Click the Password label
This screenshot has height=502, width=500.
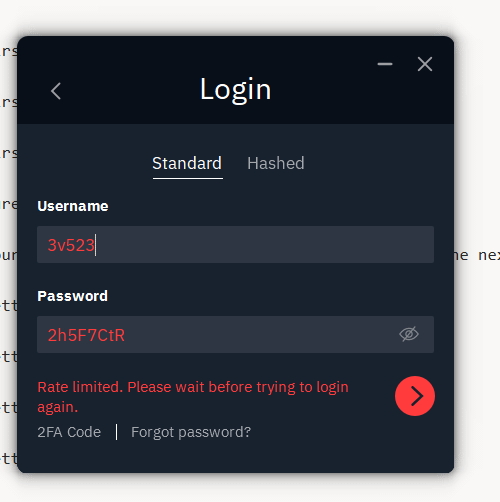[72, 296]
